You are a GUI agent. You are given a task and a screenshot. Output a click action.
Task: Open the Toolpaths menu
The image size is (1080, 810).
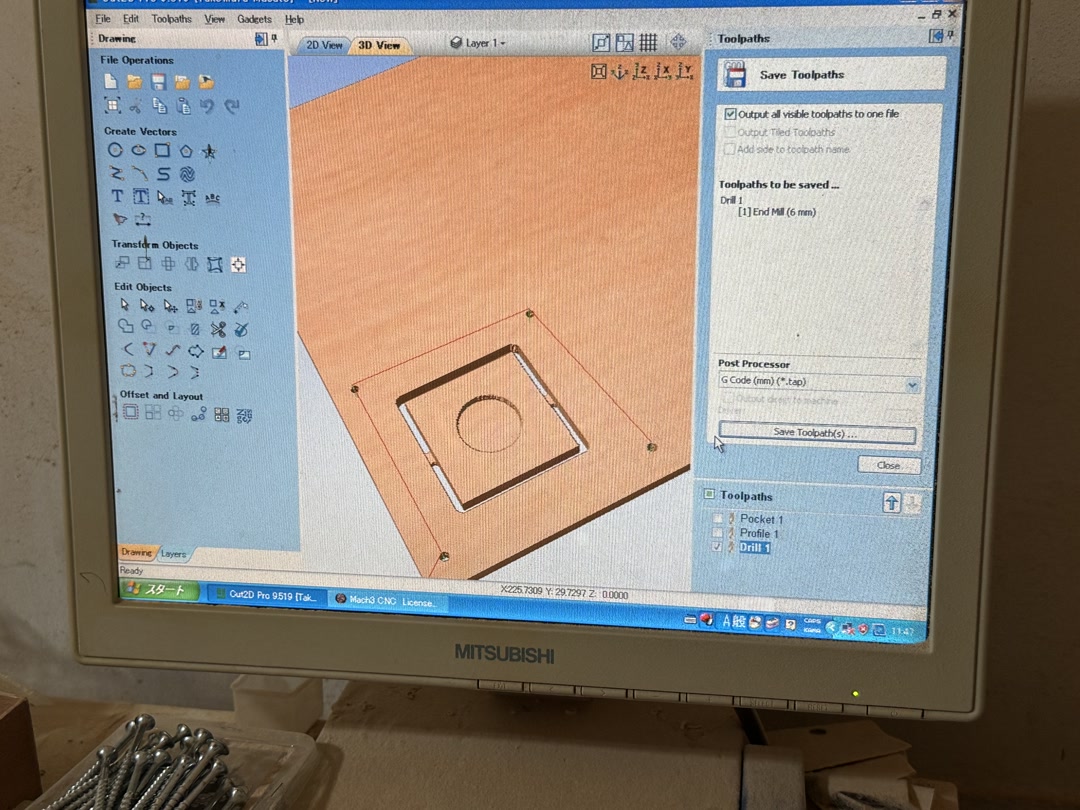[x=171, y=18]
